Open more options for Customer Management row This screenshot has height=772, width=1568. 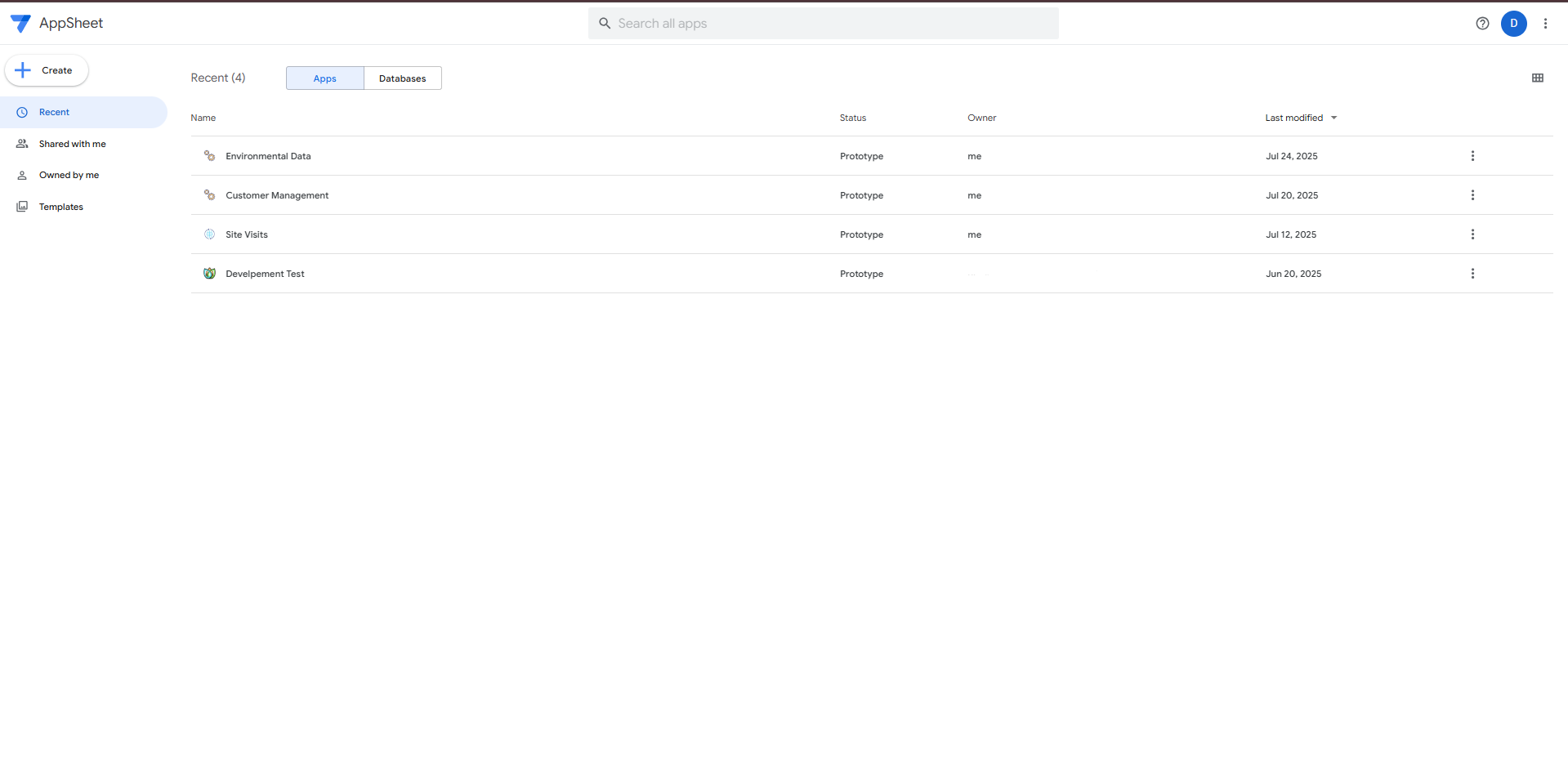(x=1472, y=195)
